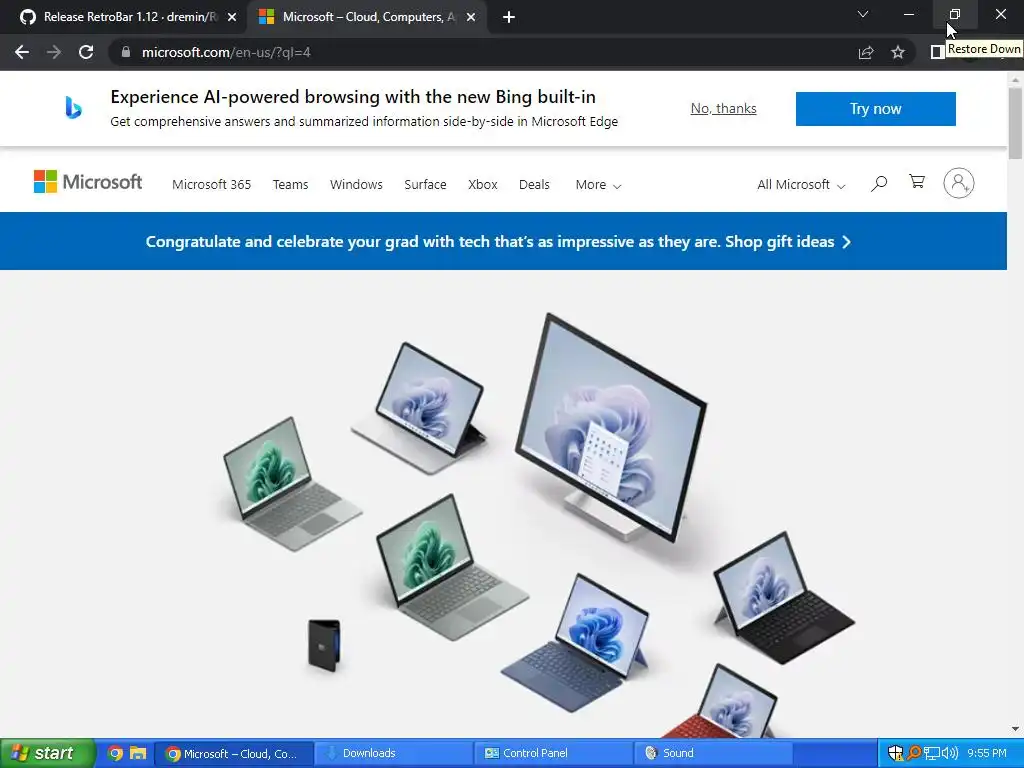
Task: Open the side panel icon in the toolbar
Action: pyautogui.click(x=937, y=52)
